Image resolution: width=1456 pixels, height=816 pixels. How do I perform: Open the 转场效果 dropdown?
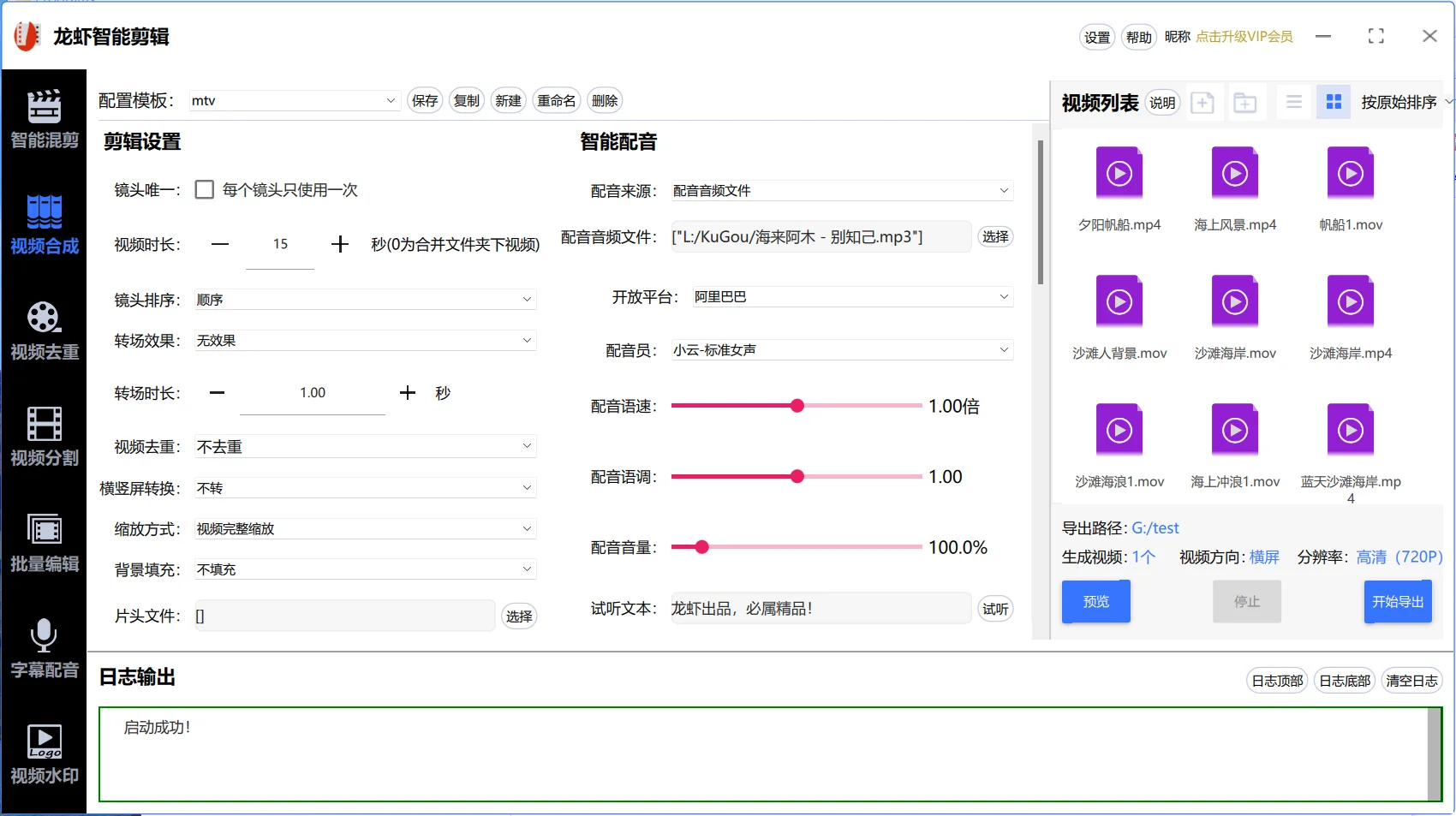click(x=365, y=340)
